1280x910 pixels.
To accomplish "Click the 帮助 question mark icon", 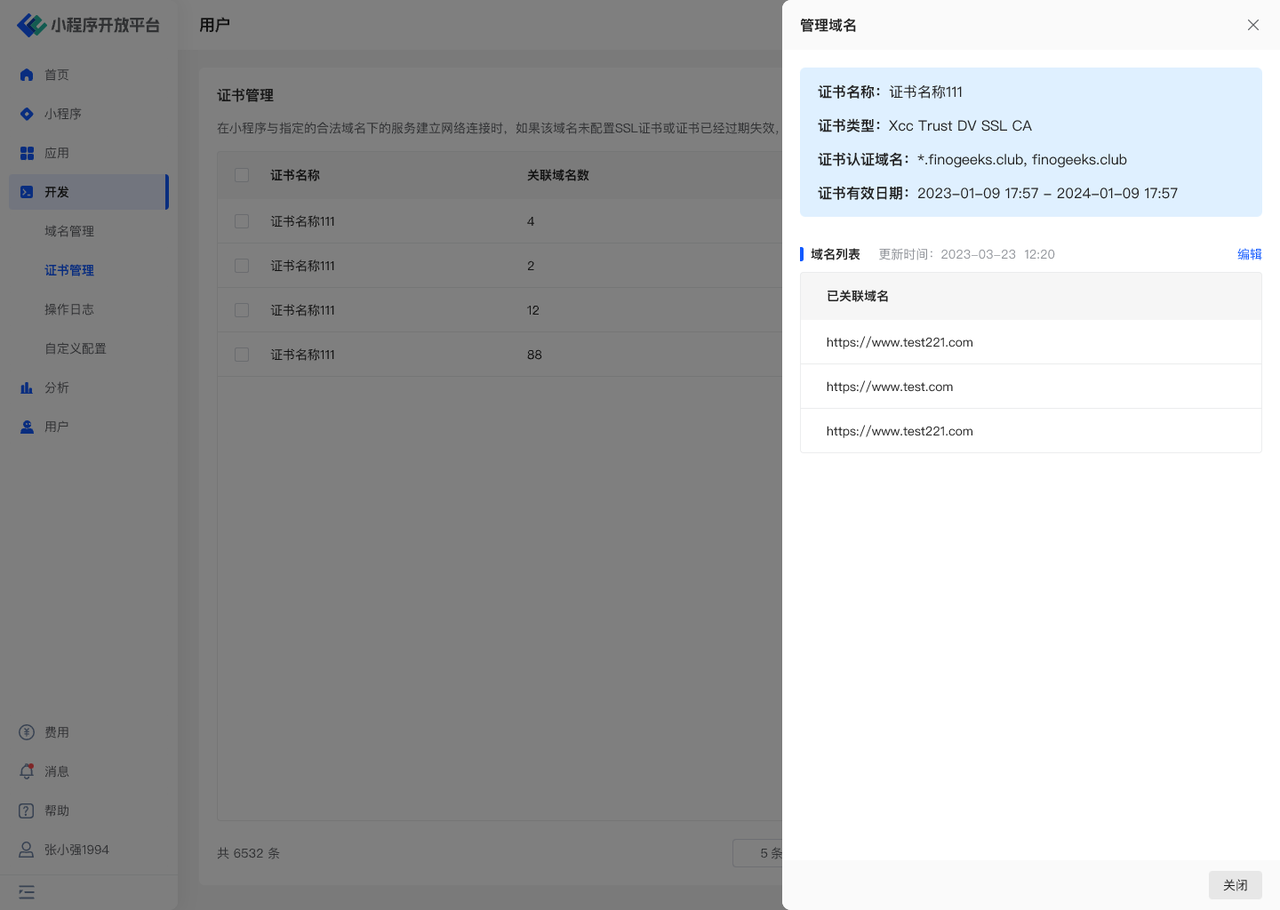I will (27, 811).
